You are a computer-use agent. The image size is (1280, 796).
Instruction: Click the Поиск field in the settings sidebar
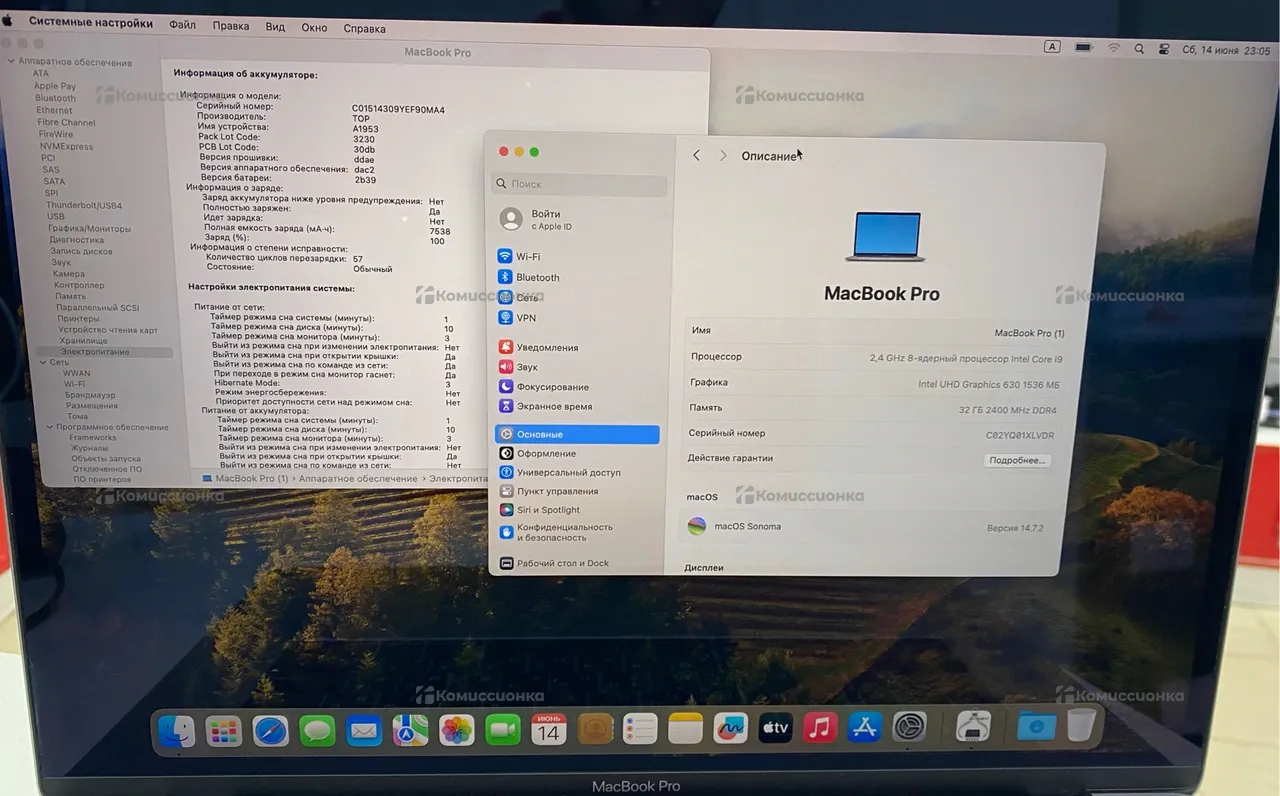coord(580,185)
